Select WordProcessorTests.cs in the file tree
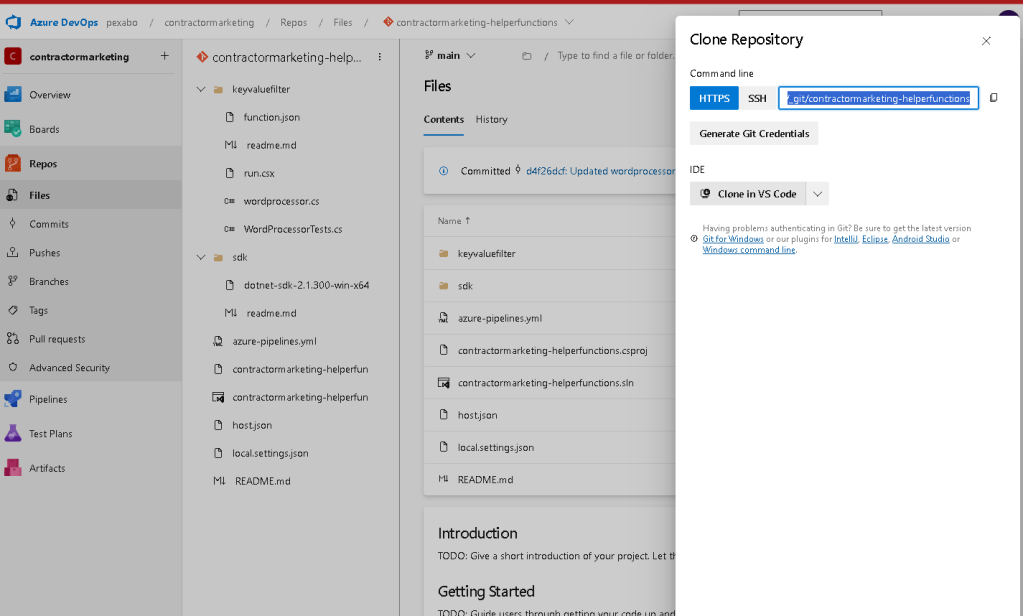The height and width of the screenshot is (616, 1023). point(292,230)
